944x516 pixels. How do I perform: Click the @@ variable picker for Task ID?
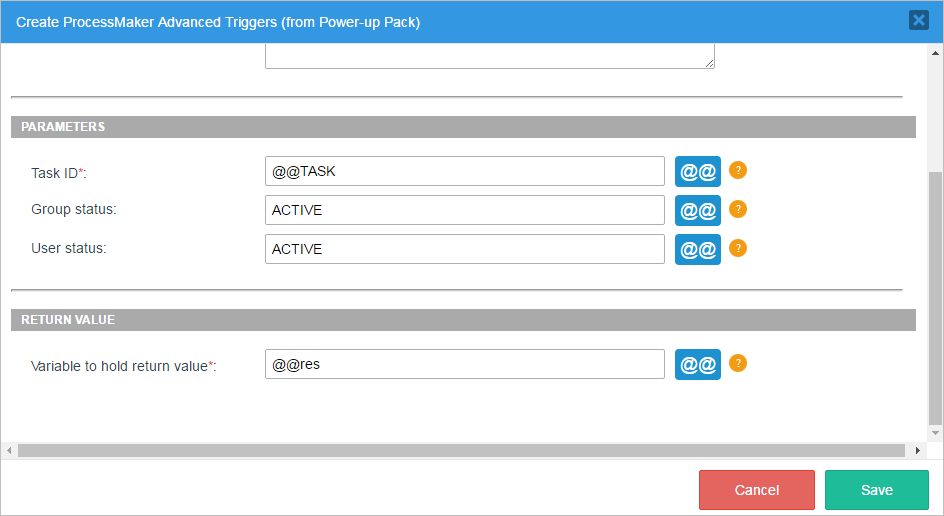coord(697,171)
